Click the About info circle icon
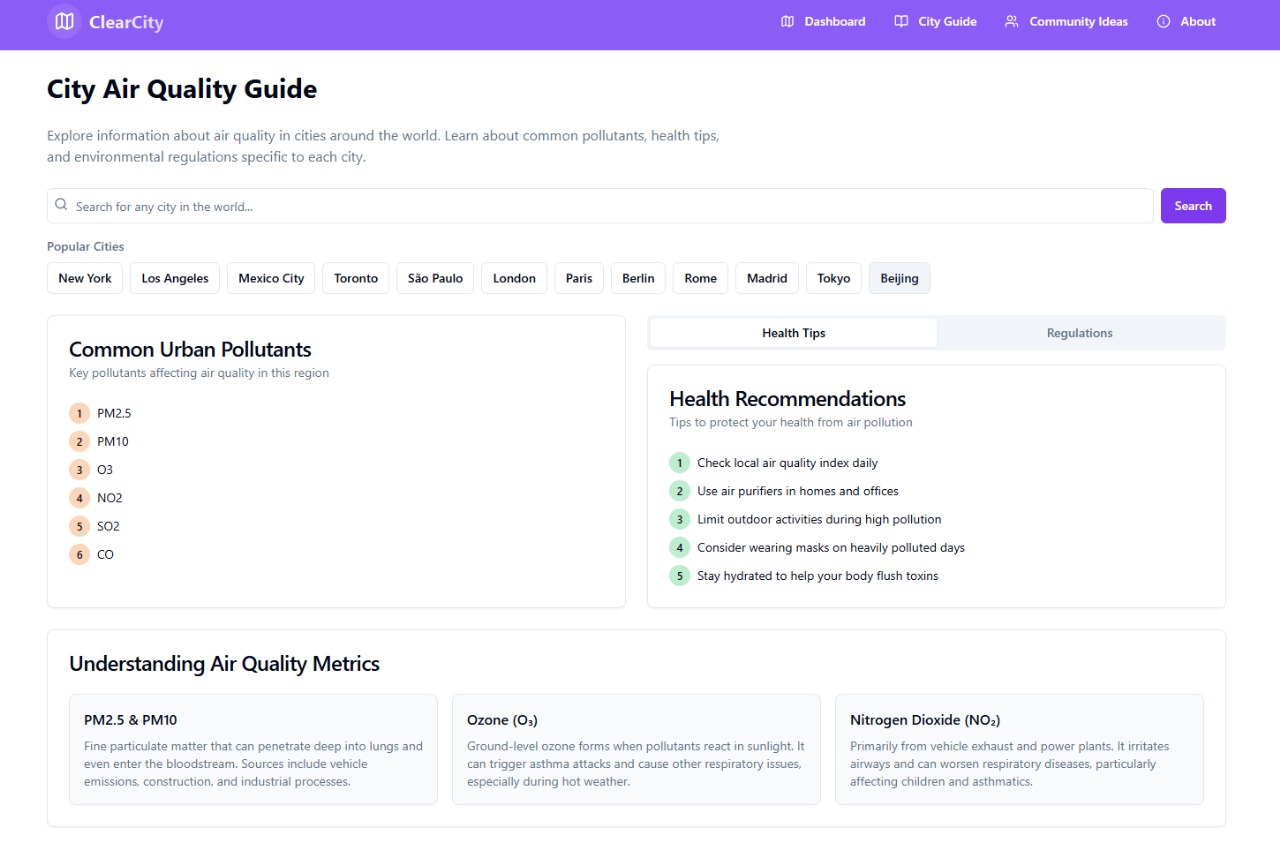The width and height of the screenshot is (1280, 865). (x=1163, y=21)
